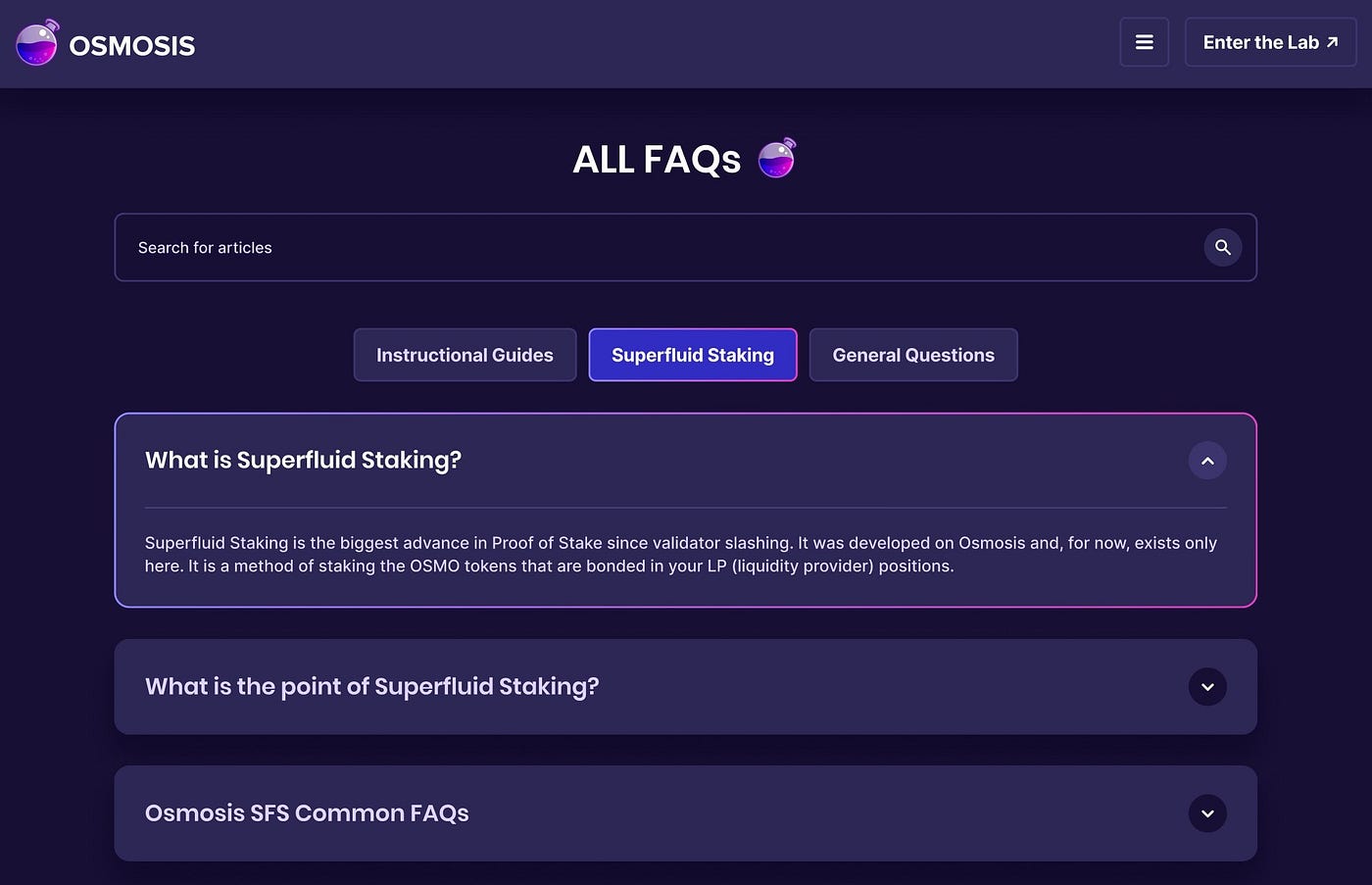Click the arrow icon in Enter the Lab
This screenshot has height=885, width=1372.
tap(1332, 42)
